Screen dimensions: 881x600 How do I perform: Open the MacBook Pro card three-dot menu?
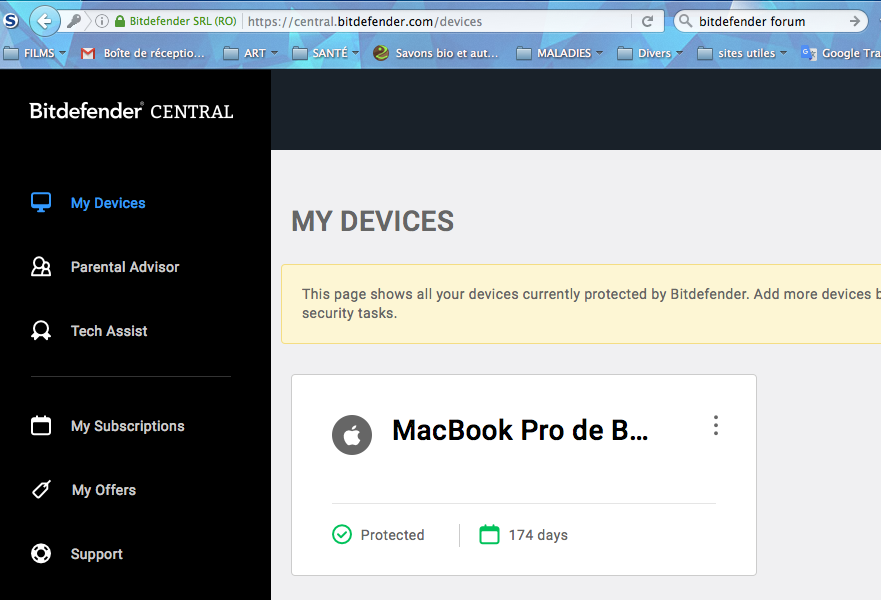(715, 425)
